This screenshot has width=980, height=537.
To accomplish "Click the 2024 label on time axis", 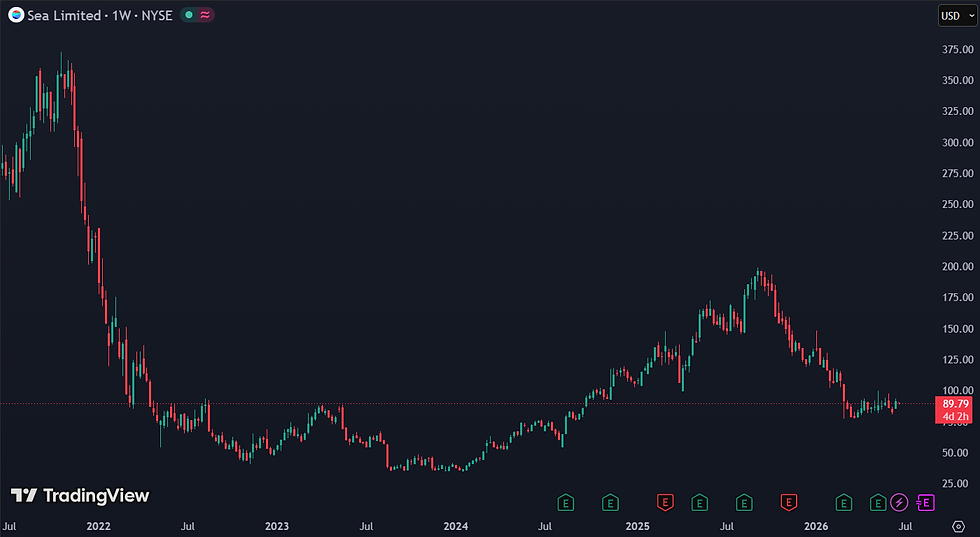I will 456,526.
